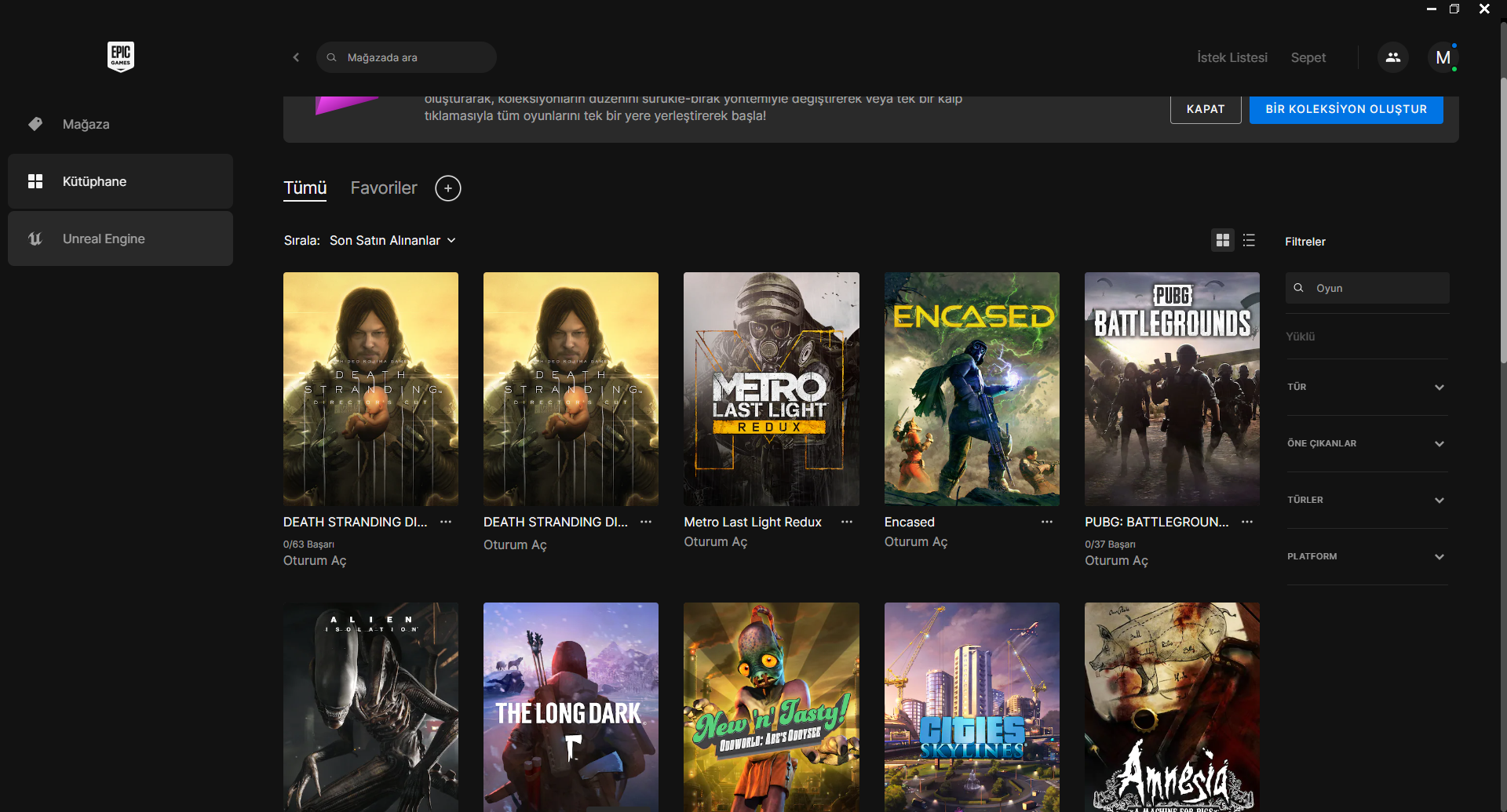This screenshot has width=1507, height=812.
Task: Open the Sepet cart
Action: [x=1308, y=57]
